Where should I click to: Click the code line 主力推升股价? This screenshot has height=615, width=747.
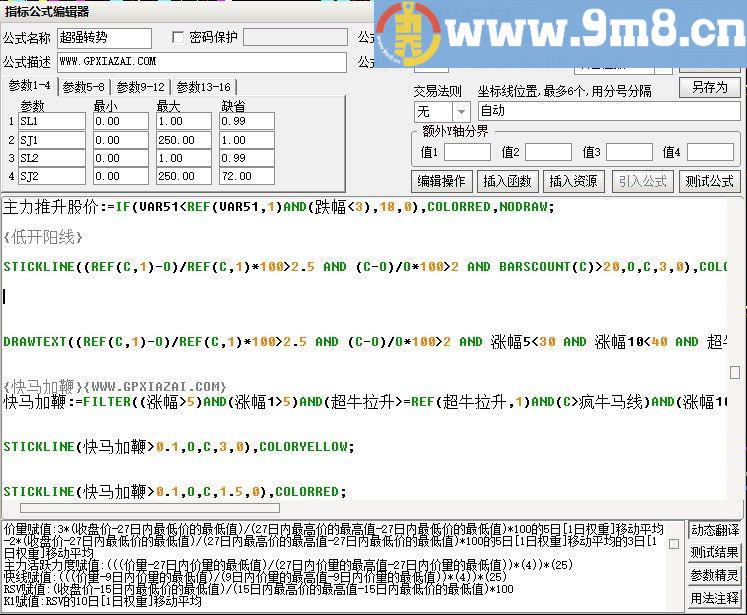tap(279, 207)
